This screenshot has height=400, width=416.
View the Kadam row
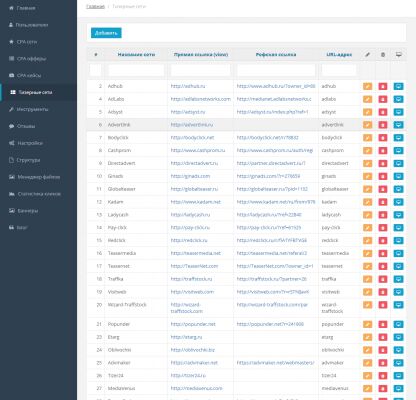pyautogui.click(x=398, y=202)
